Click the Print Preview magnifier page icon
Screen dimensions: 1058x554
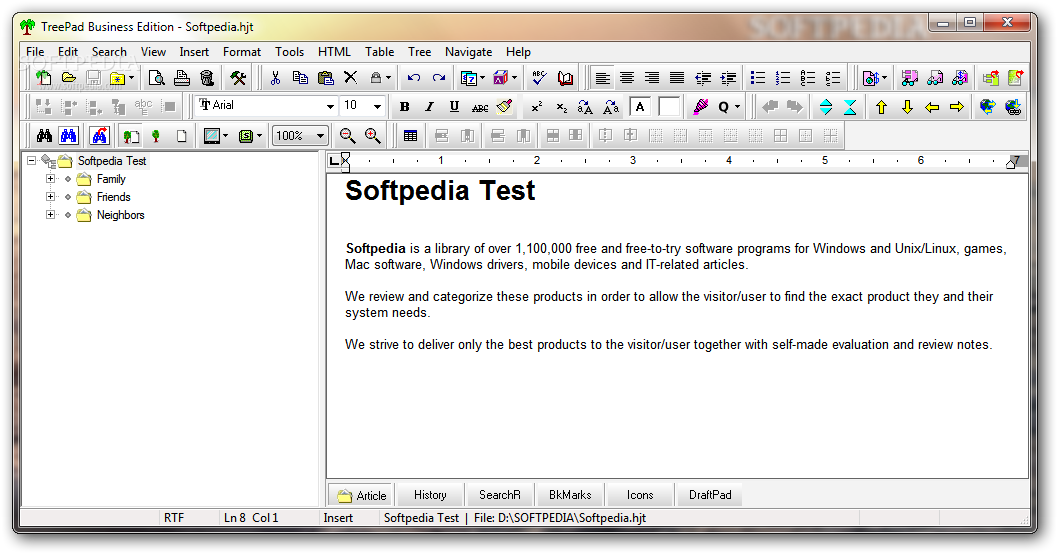point(157,78)
